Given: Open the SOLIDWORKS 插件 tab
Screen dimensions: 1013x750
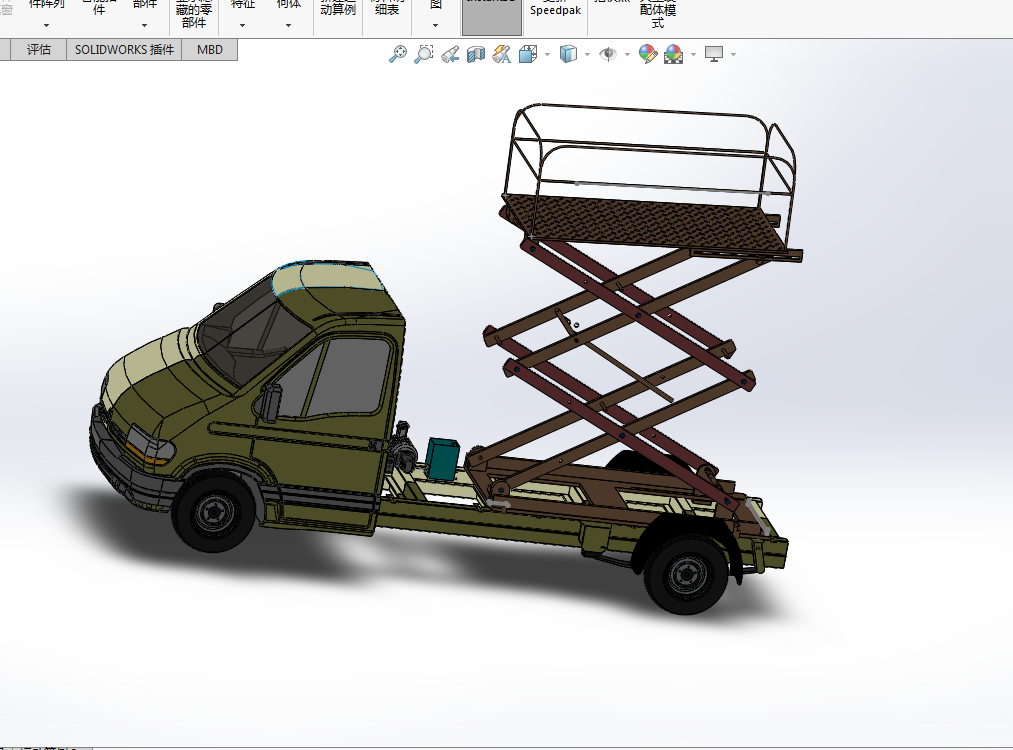Looking at the screenshot, I should point(124,50).
